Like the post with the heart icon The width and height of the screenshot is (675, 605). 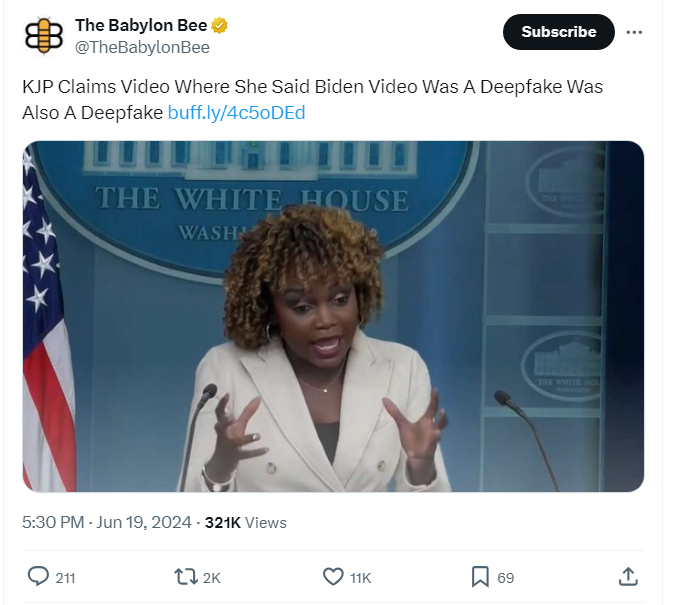[x=333, y=577]
